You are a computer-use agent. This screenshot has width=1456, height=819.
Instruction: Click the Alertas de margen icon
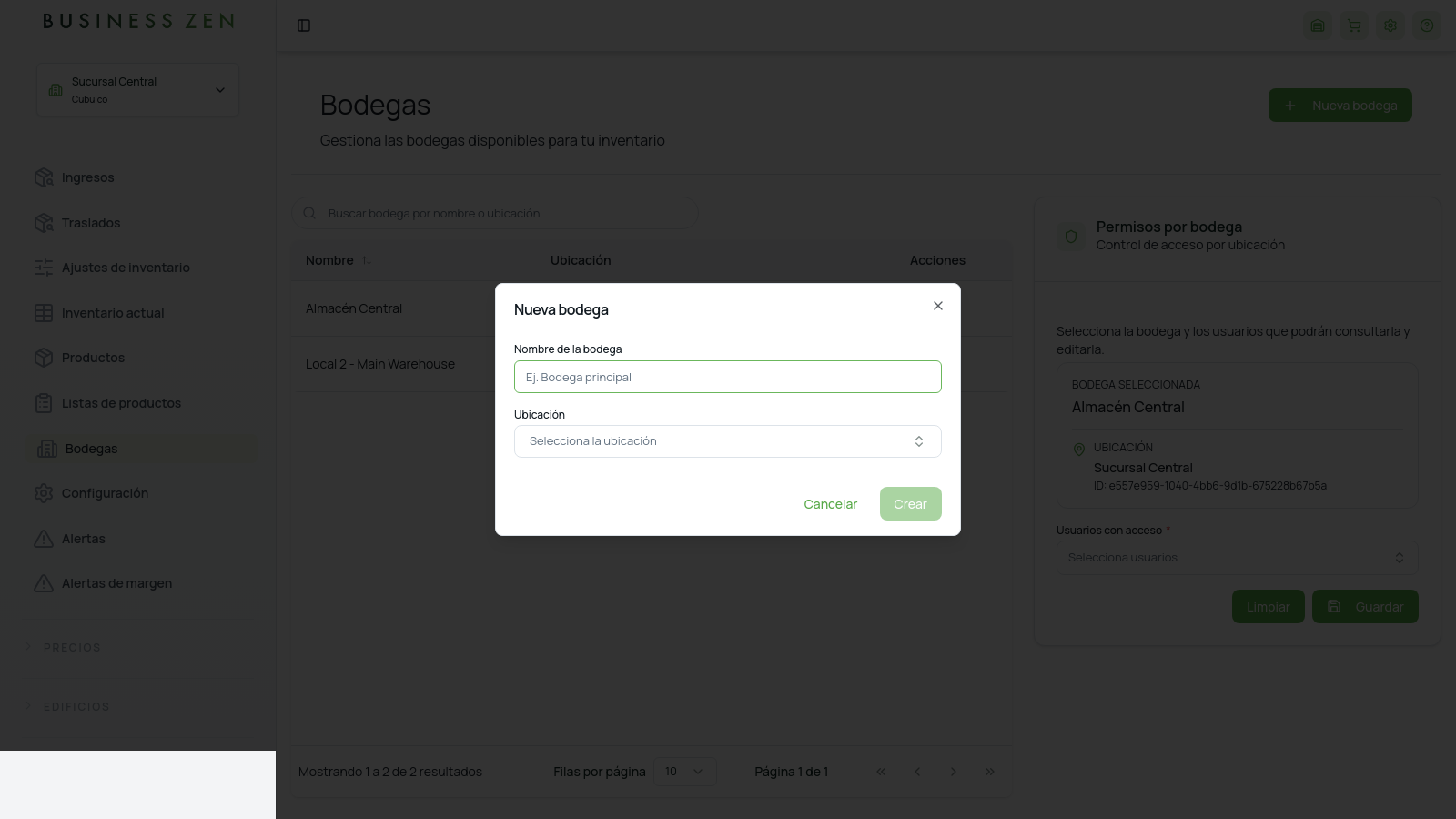[x=44, y=583]
